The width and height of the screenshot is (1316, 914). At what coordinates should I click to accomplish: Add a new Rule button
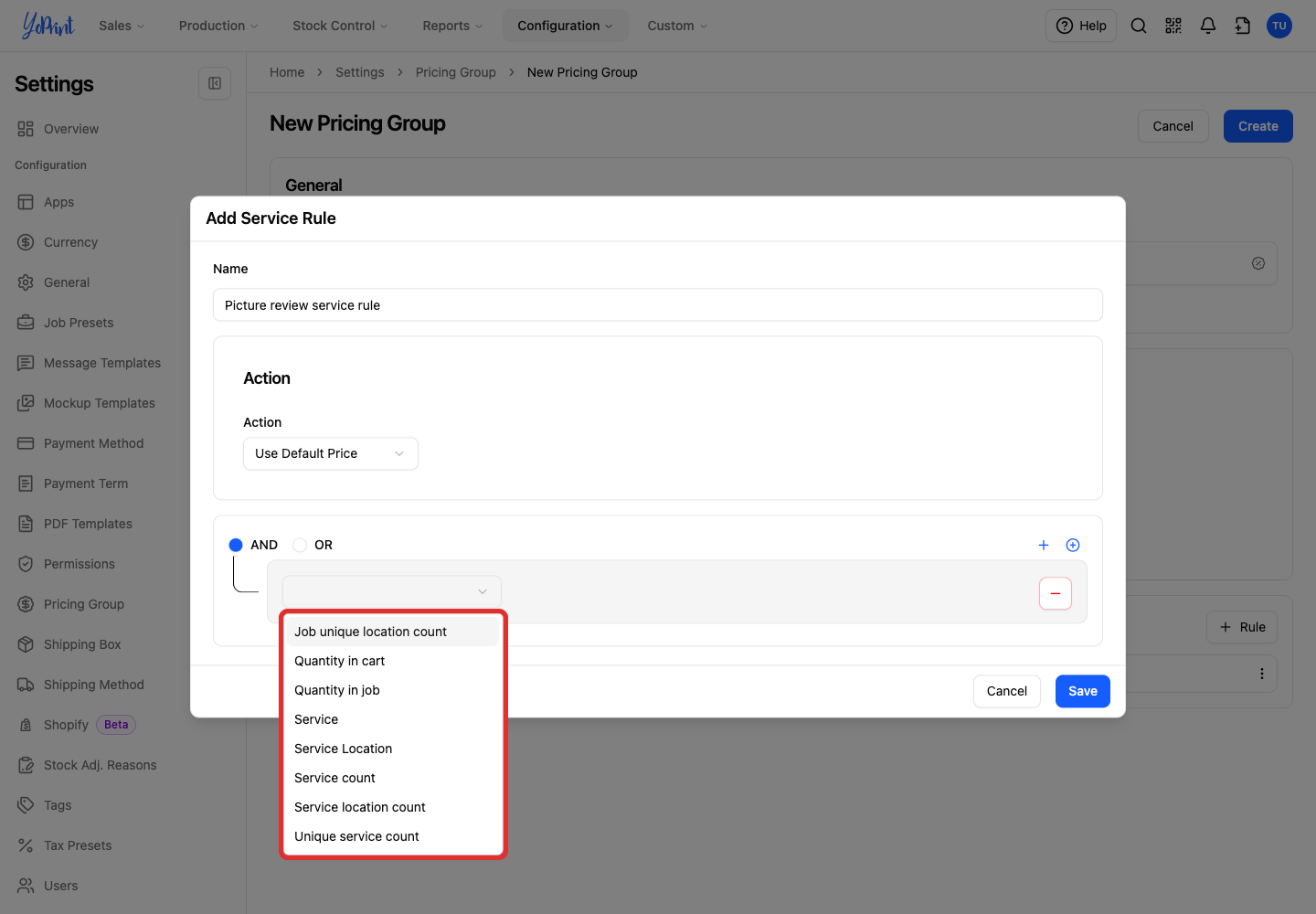pyautogui.click(x=1242, y=627)
